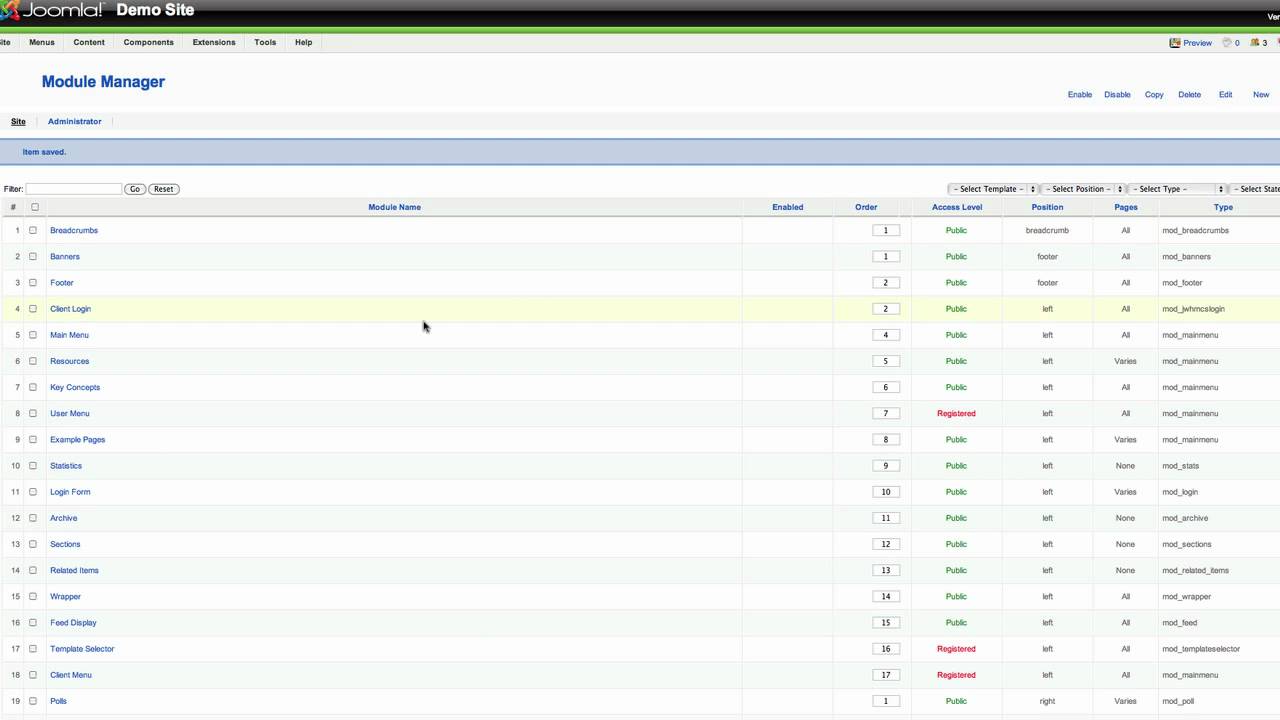This screenshot has height=720, width=1280.
Task: Check the Resources module checkbox
Action: pos(33,361)
